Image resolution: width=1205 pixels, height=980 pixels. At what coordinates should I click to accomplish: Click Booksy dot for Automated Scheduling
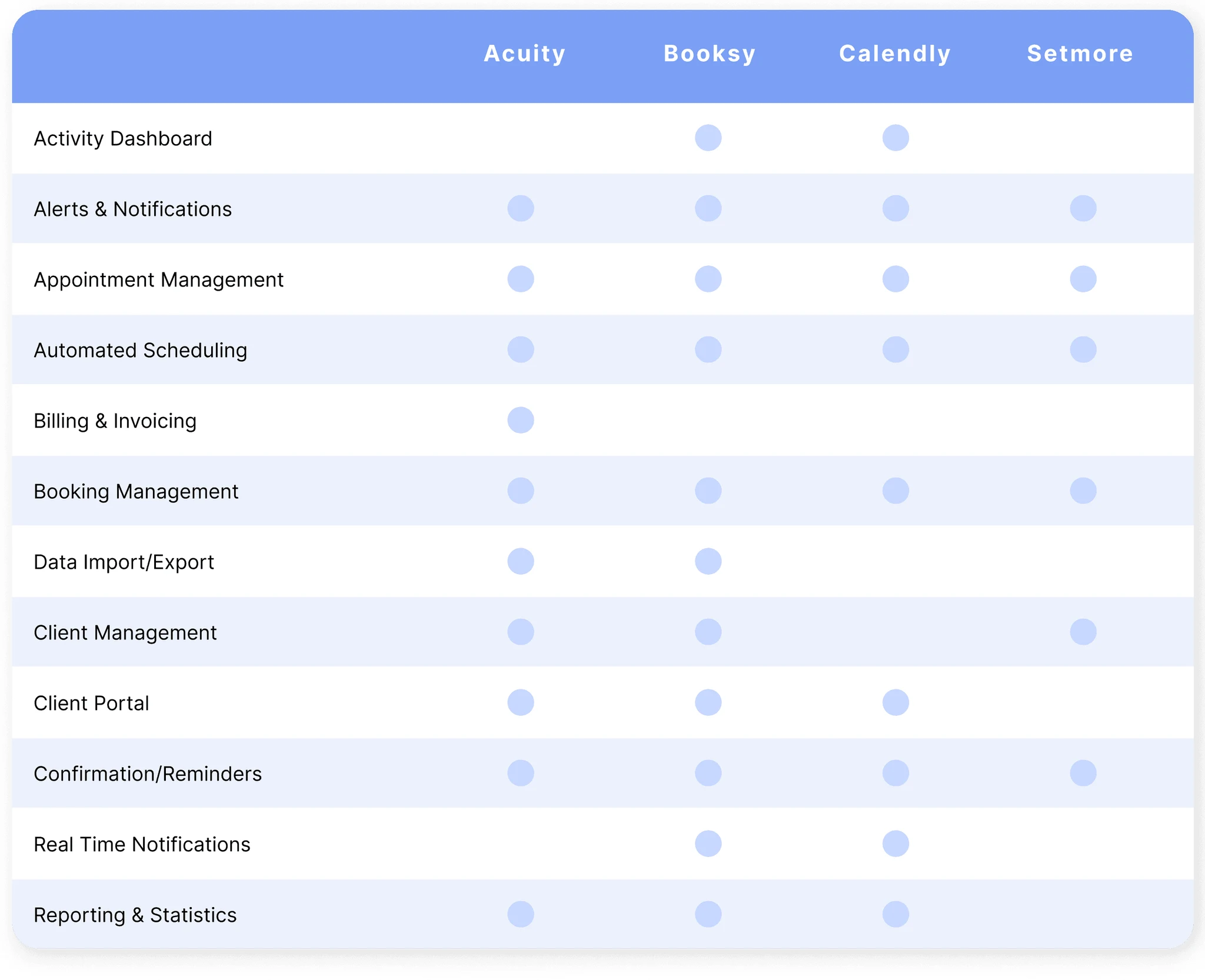tap(708, 349)
